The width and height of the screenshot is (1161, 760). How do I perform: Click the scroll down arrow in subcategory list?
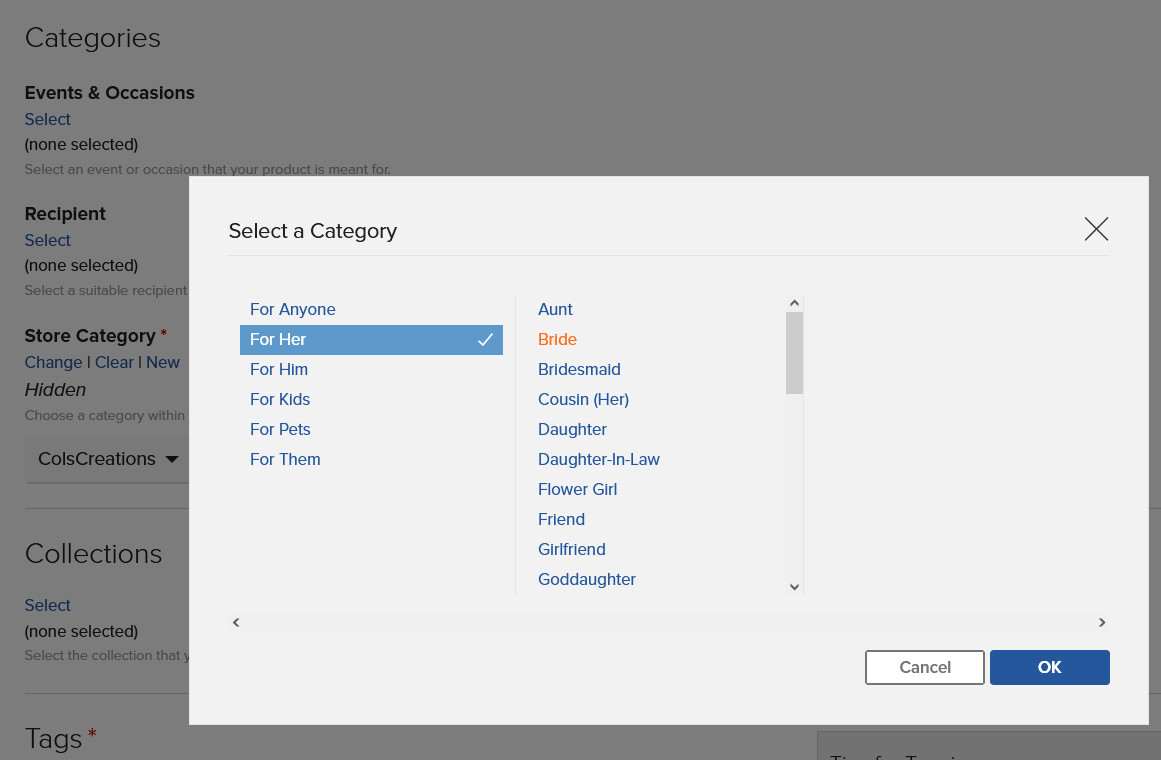coord(794,587)
